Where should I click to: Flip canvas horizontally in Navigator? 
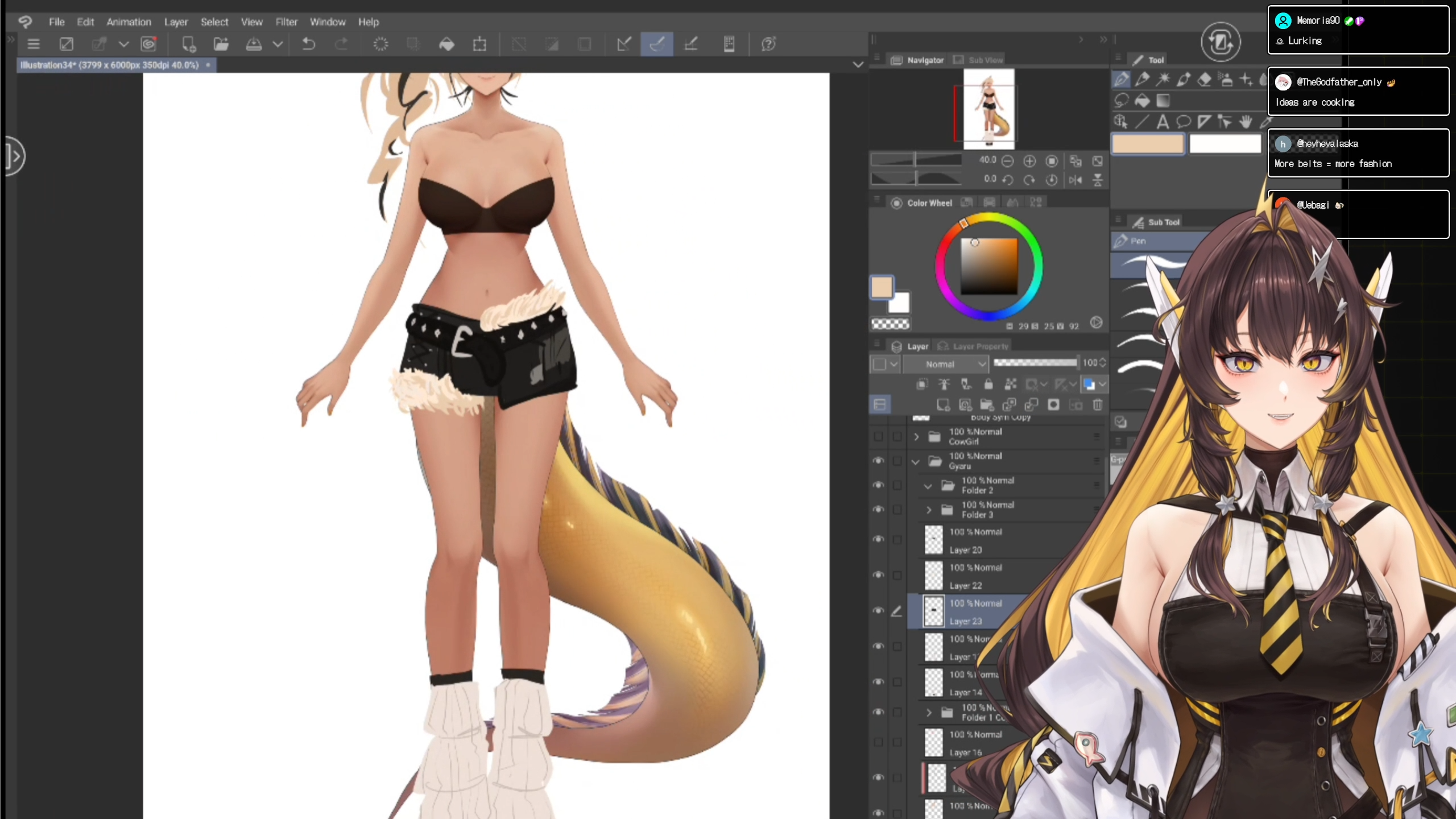tap(1075, 180)
